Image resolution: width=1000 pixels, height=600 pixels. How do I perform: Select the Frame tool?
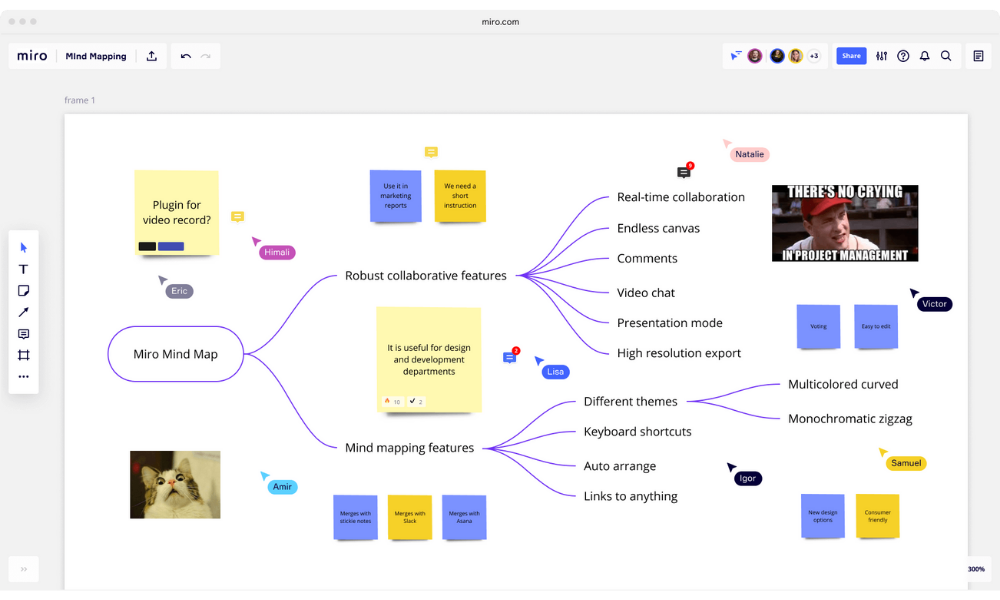24,355
